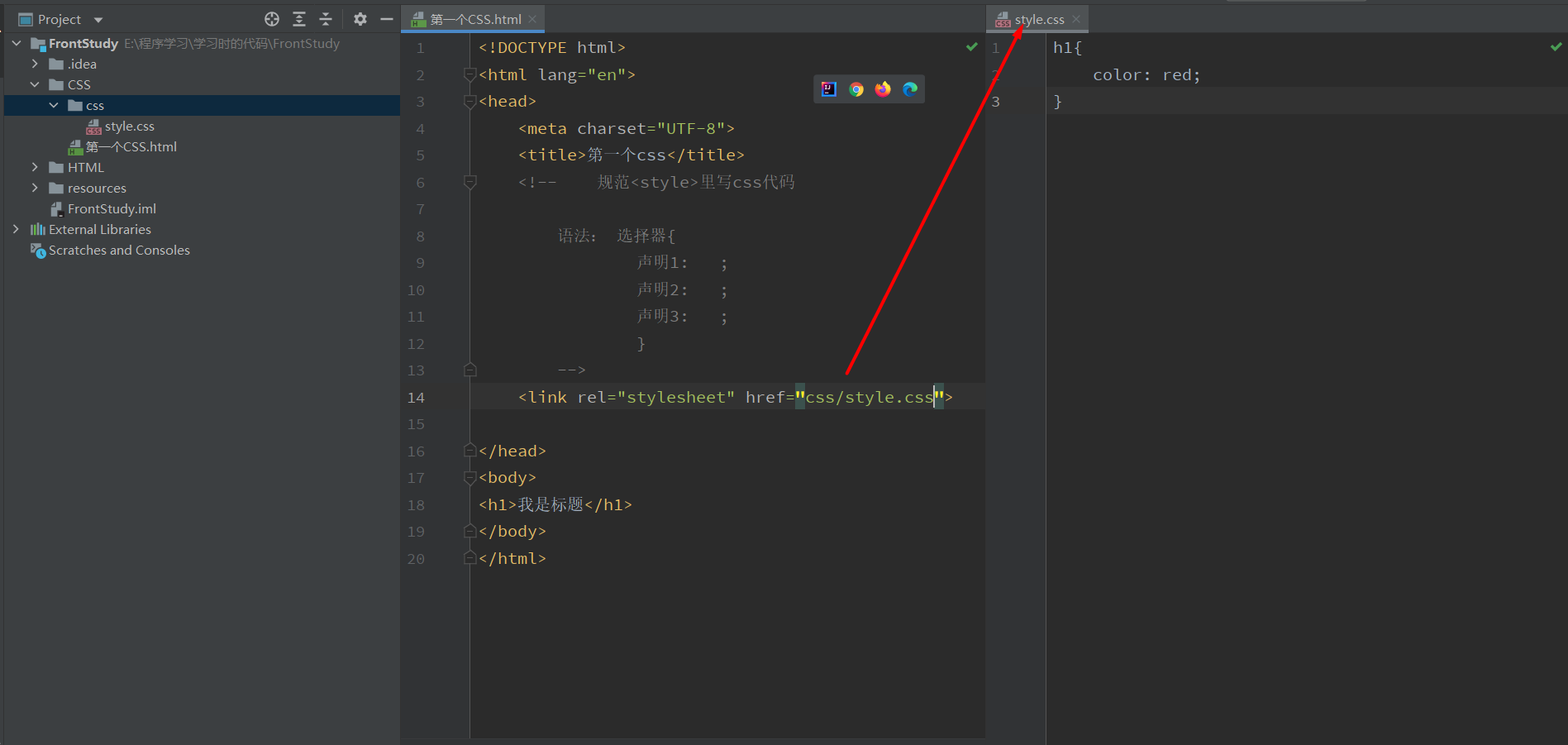
Task: Open page in Firefox browser
Action: point(883,89)
